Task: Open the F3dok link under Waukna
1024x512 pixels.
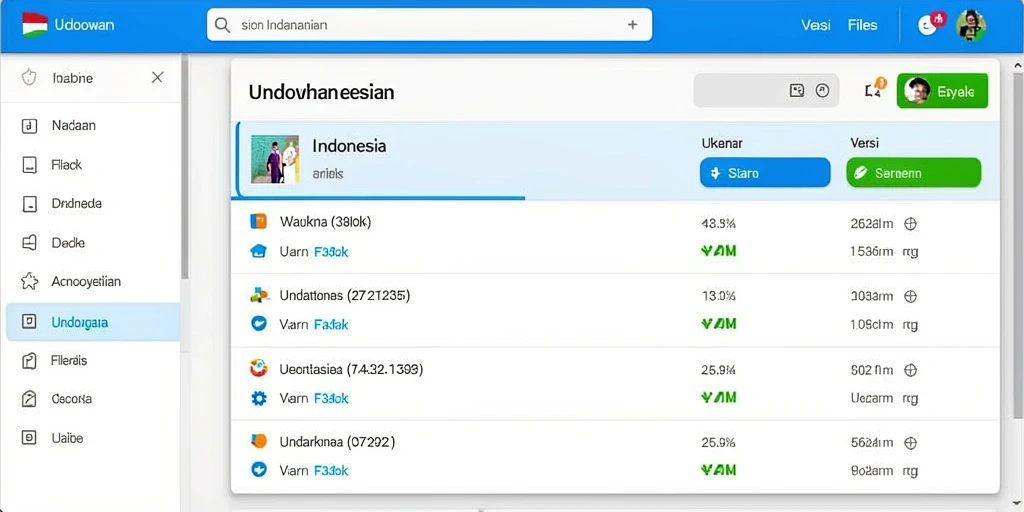Action: (x=331, y=251)
